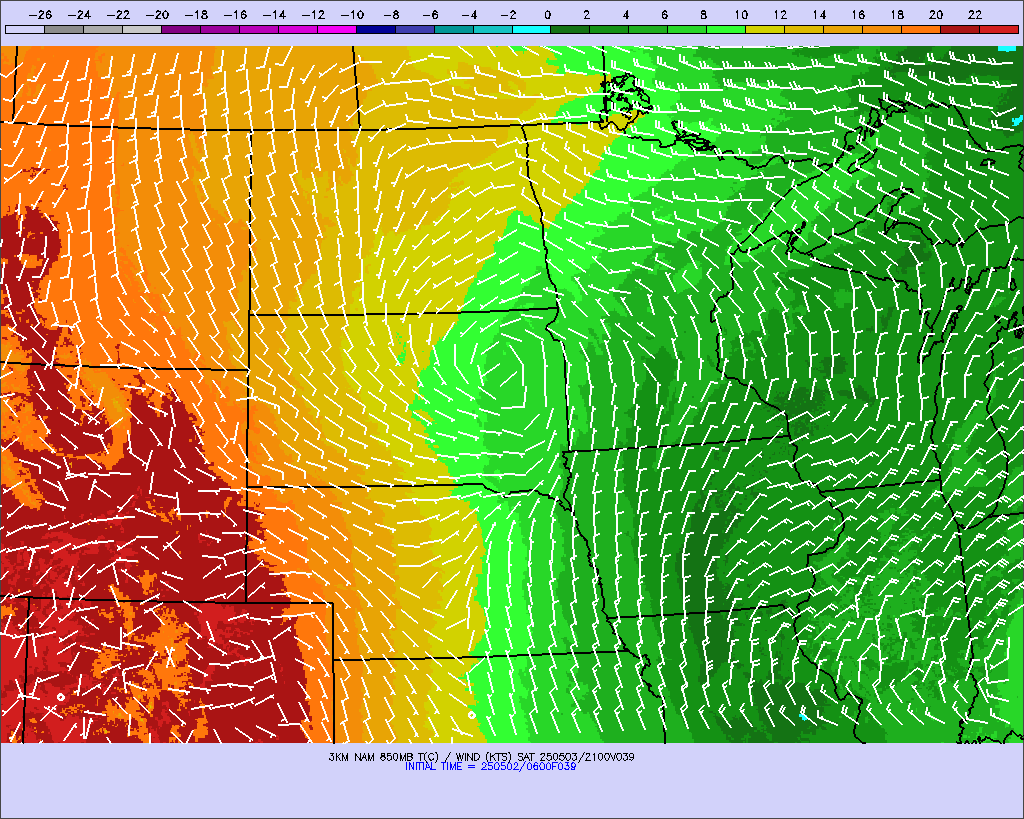This screenshot has width=1024, height=819.
Task: Click the -4 legend label
Action: click(x=469, y=14)
